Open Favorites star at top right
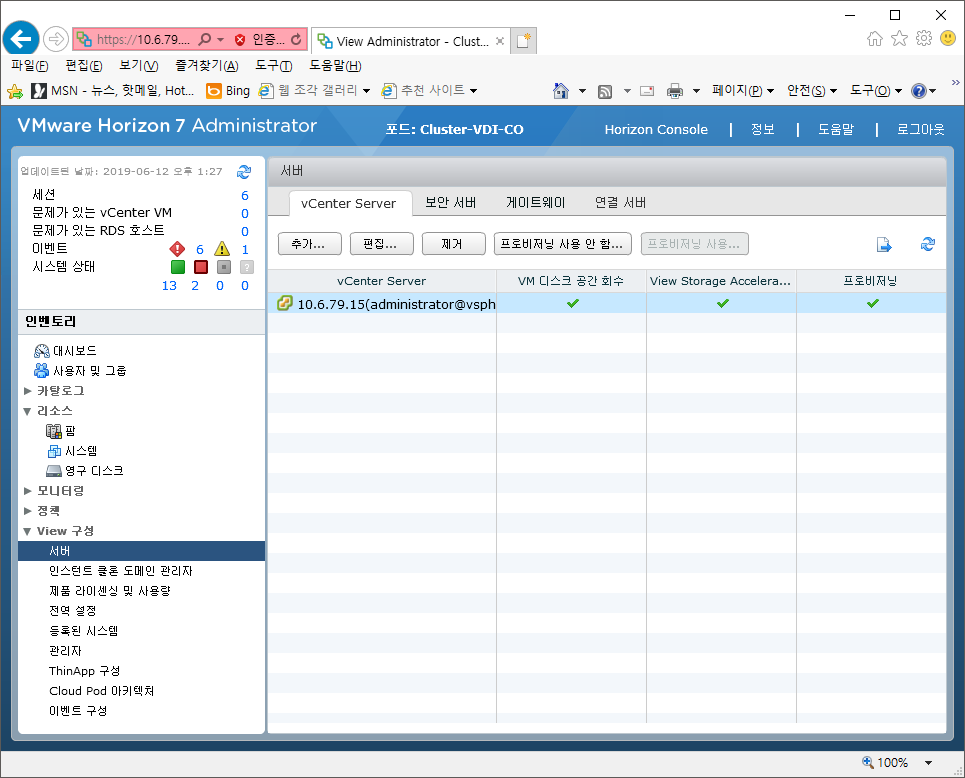Image resolution: width=965 pixels, height=778 pixels. pos(899,39)
